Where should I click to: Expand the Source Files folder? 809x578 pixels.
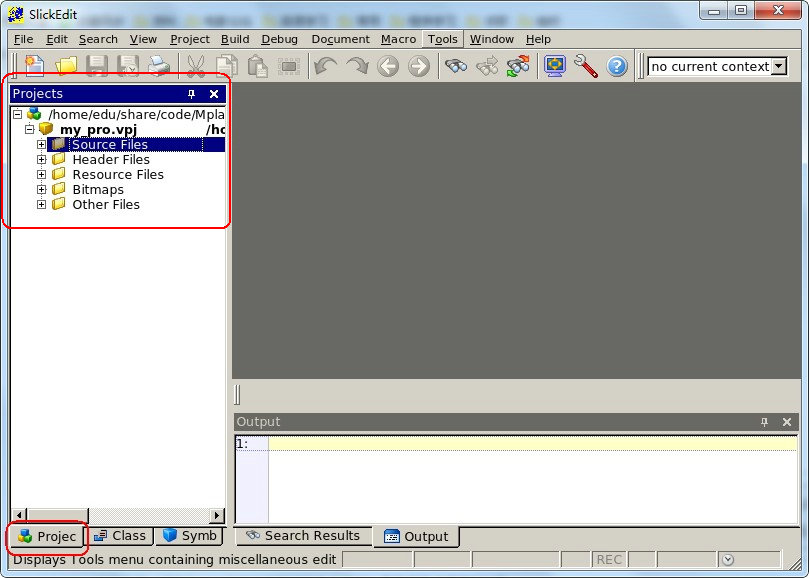pos(41,144)
